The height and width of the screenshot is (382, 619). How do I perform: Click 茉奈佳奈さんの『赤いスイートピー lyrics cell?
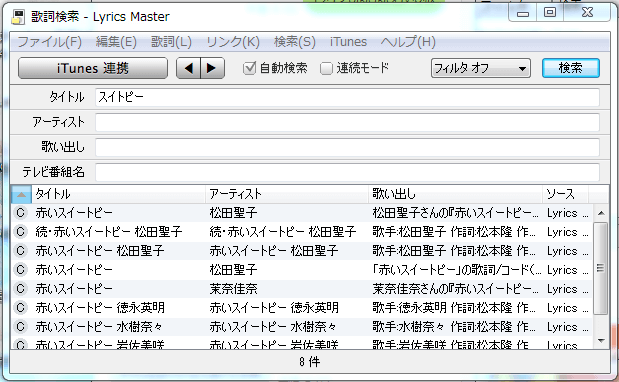(455, 289)
